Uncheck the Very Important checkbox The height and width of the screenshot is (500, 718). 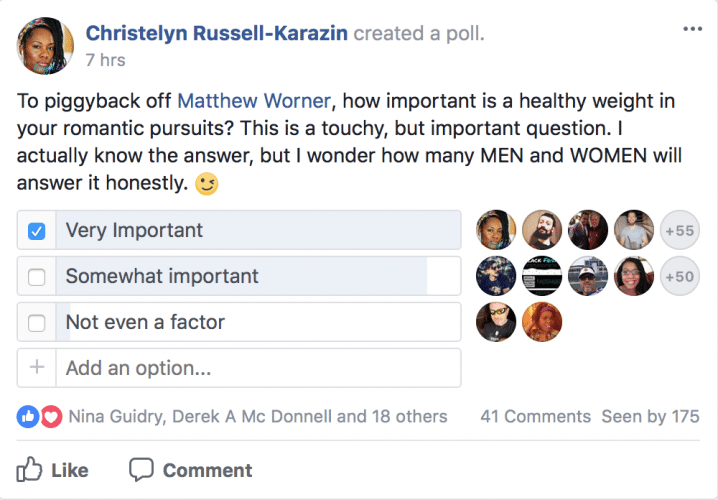click(x=37, y=231)
